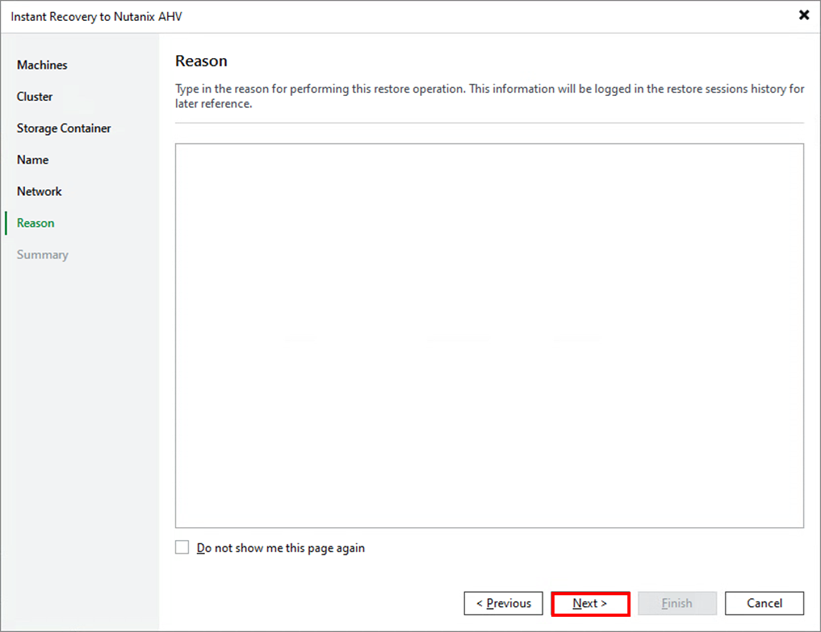Viewport: 821px width, 632px height.
Task: Switch to the Name step
Action: [x=32, y=160]
